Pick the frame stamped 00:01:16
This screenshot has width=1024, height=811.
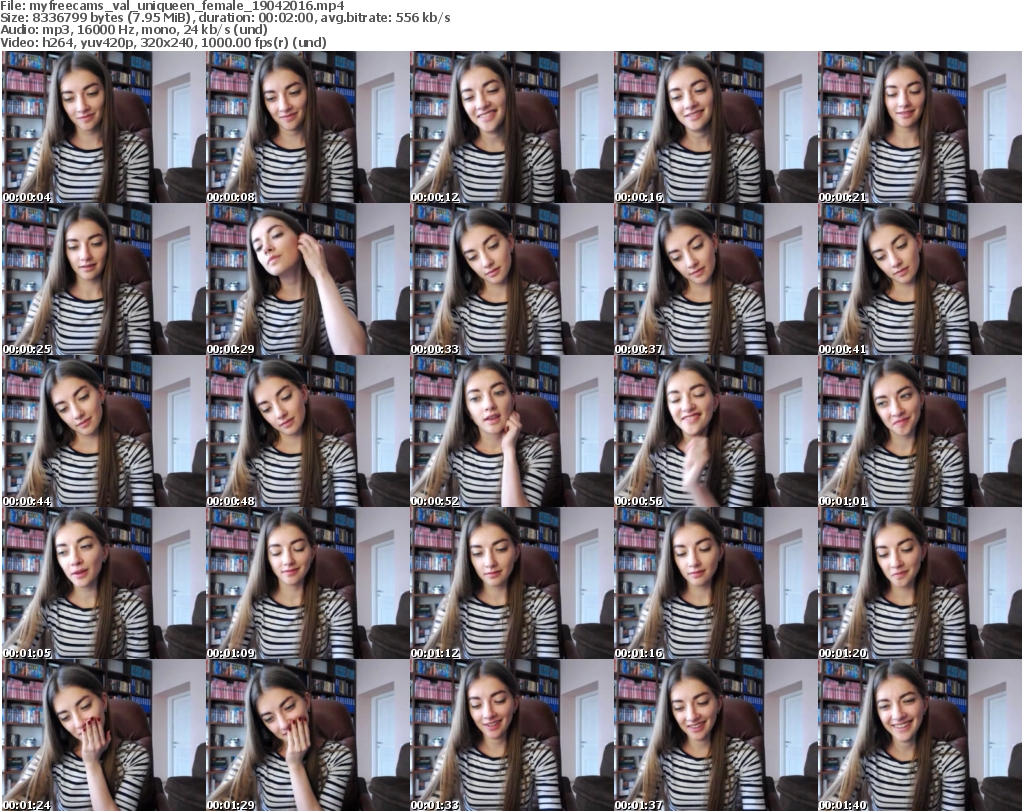(715, 583)
